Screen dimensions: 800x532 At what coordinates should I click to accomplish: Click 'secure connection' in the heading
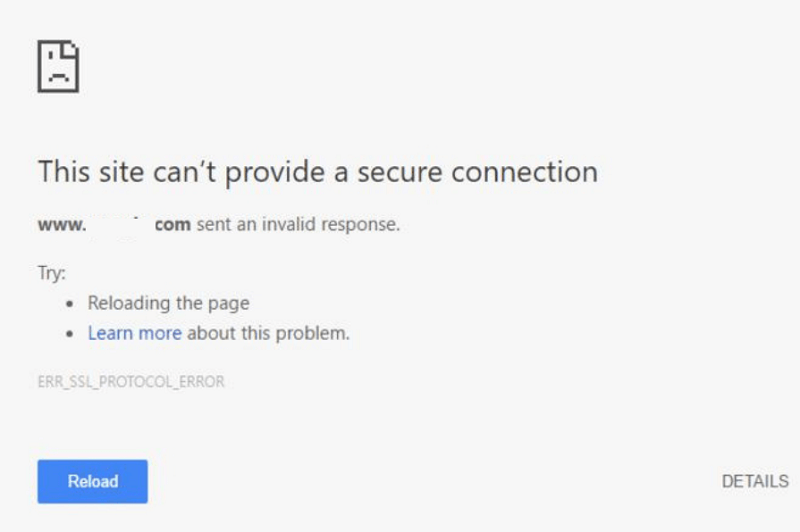476,172
